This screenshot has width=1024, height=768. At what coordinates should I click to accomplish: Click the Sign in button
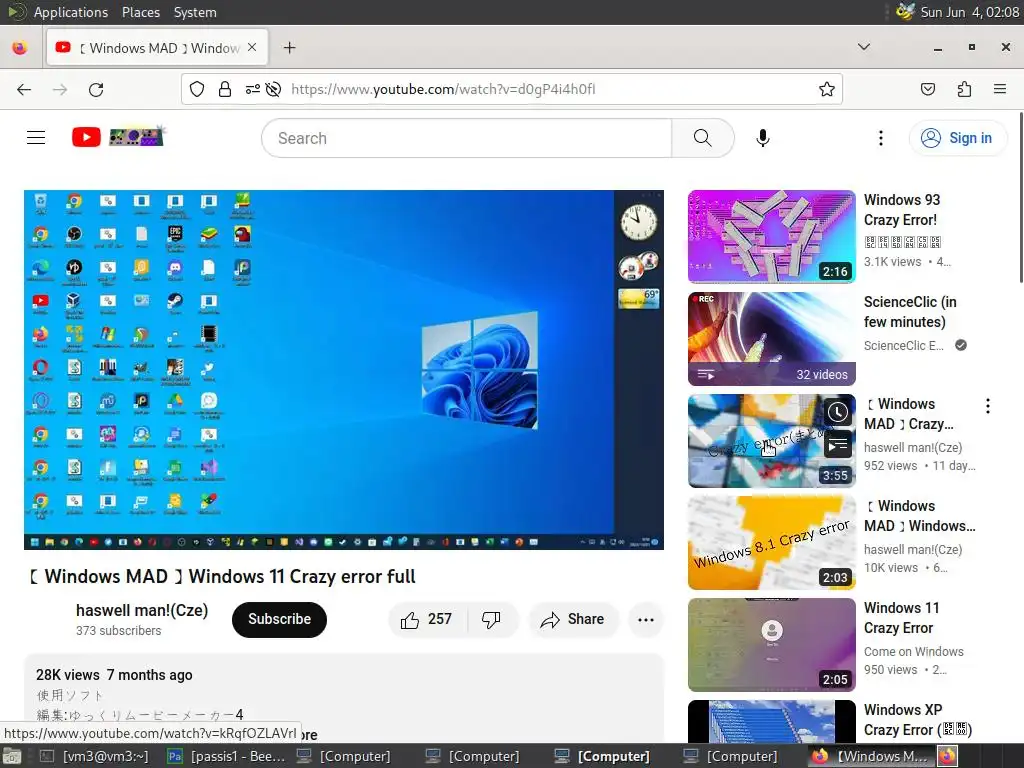pos(958,138)
